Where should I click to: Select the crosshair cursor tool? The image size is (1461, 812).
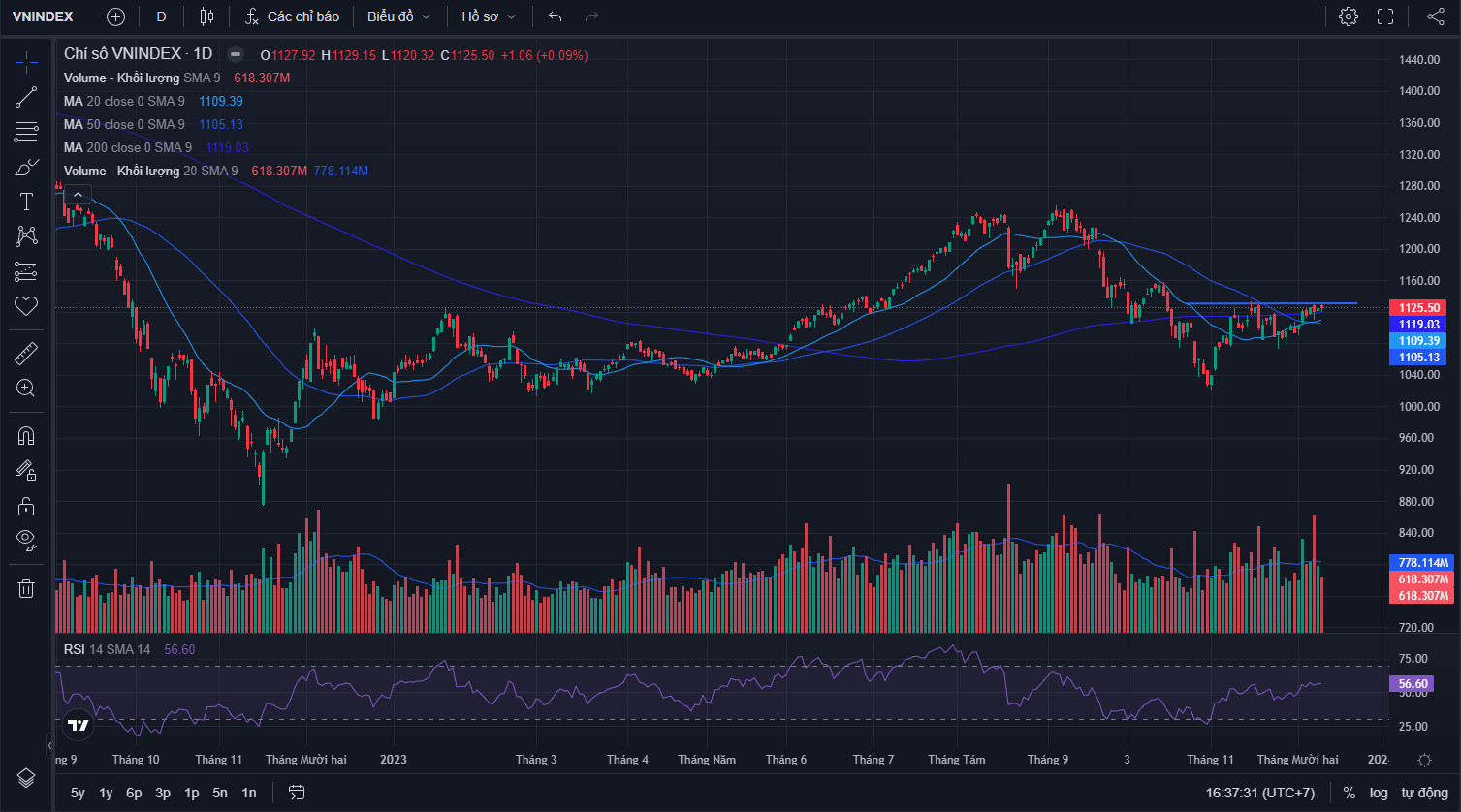pyautogui.click(x=26, y=62)
